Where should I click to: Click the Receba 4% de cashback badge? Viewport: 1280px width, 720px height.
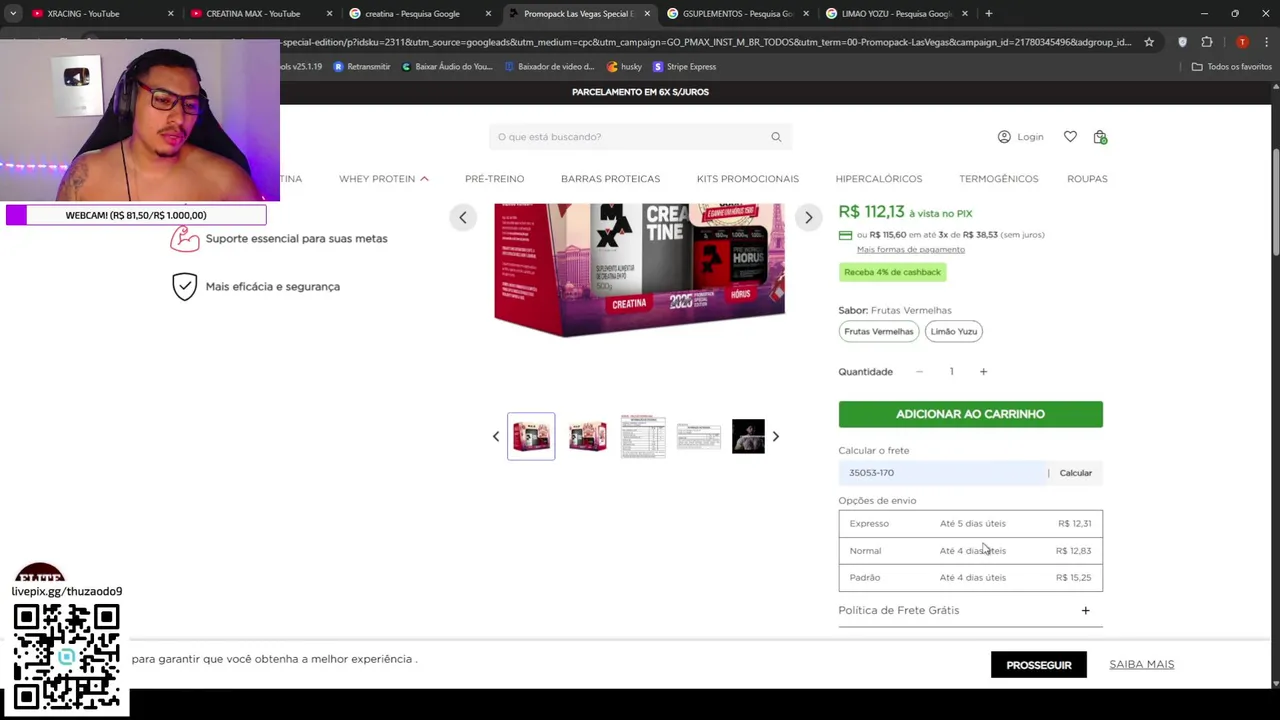892,272
